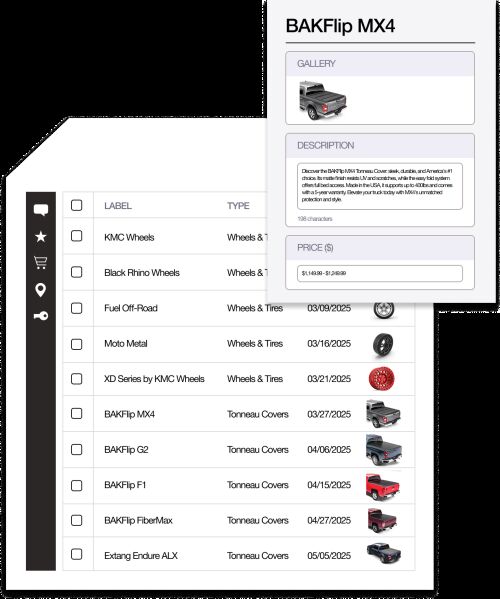Open the BAKFlip G2 label
This screenshot has width=500, height=599.
(x=126, y=450)
